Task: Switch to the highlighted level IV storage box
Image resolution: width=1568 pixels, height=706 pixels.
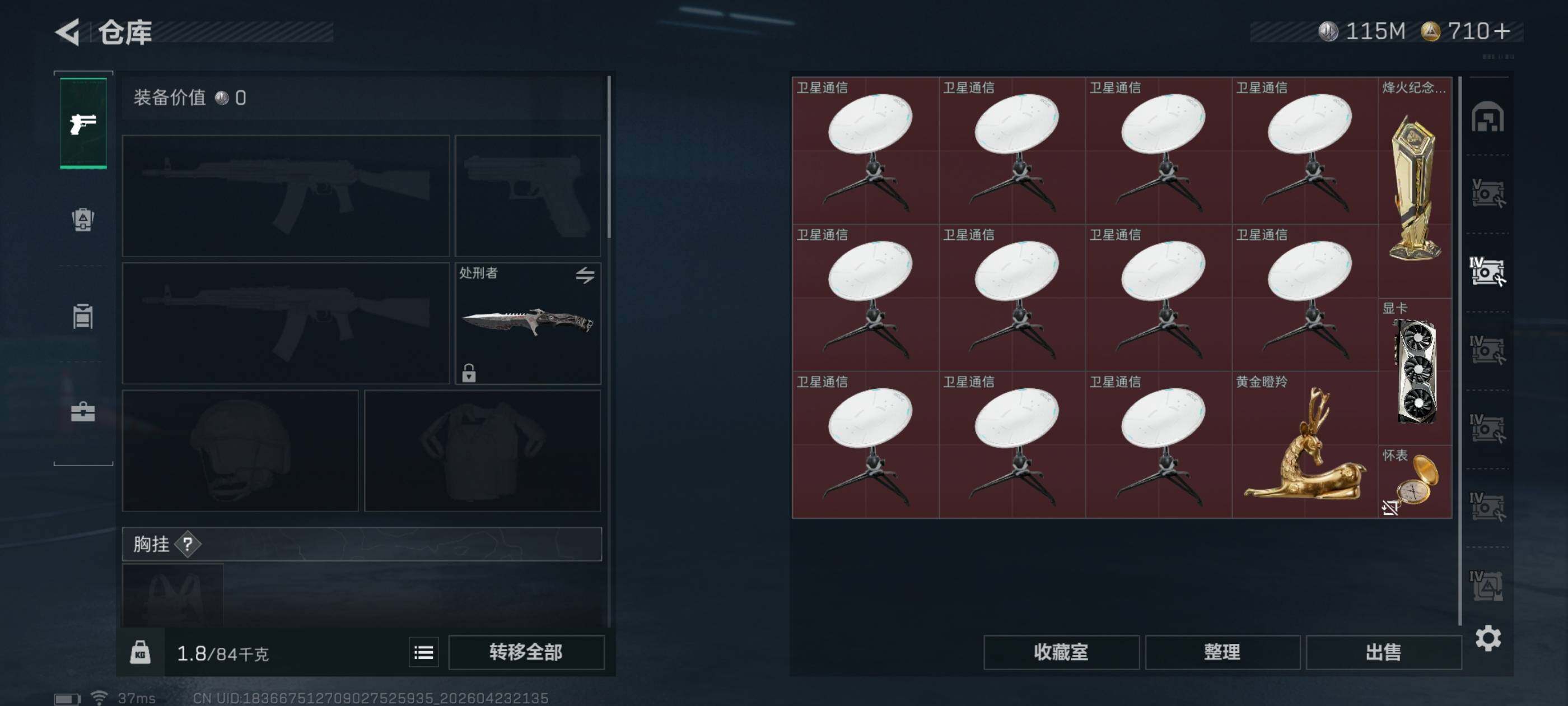Action: click(x=1488, y=272)
